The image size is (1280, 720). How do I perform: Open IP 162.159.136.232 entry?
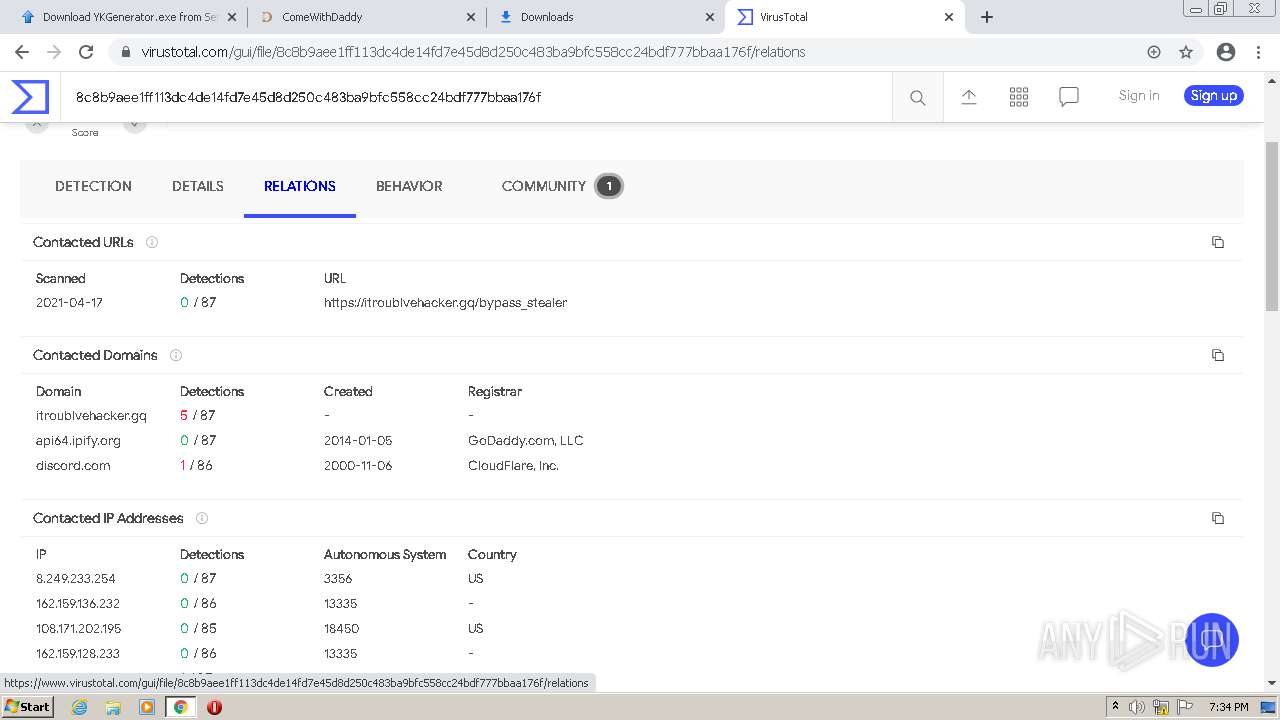coord(78,603)
